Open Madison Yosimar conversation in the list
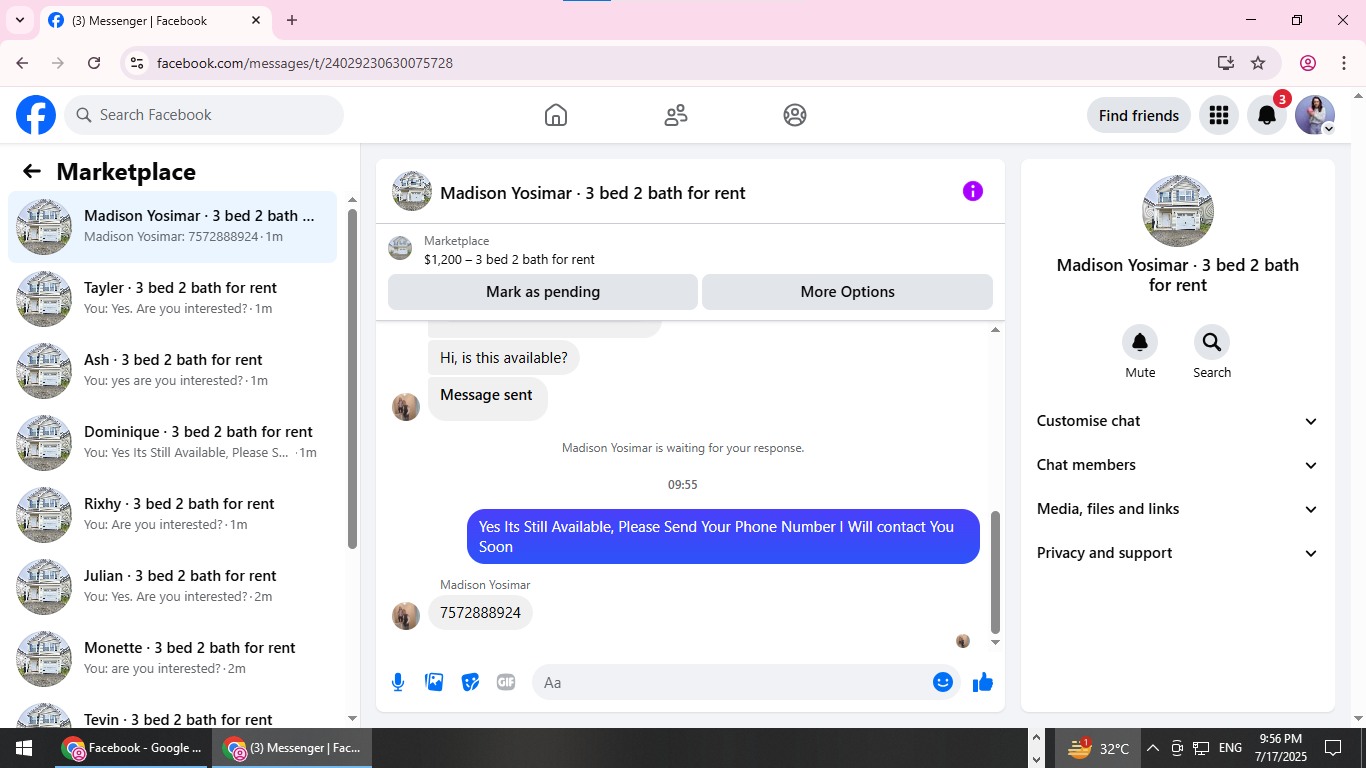Screen dimensions: 1366x768 (x=172, y=227)
